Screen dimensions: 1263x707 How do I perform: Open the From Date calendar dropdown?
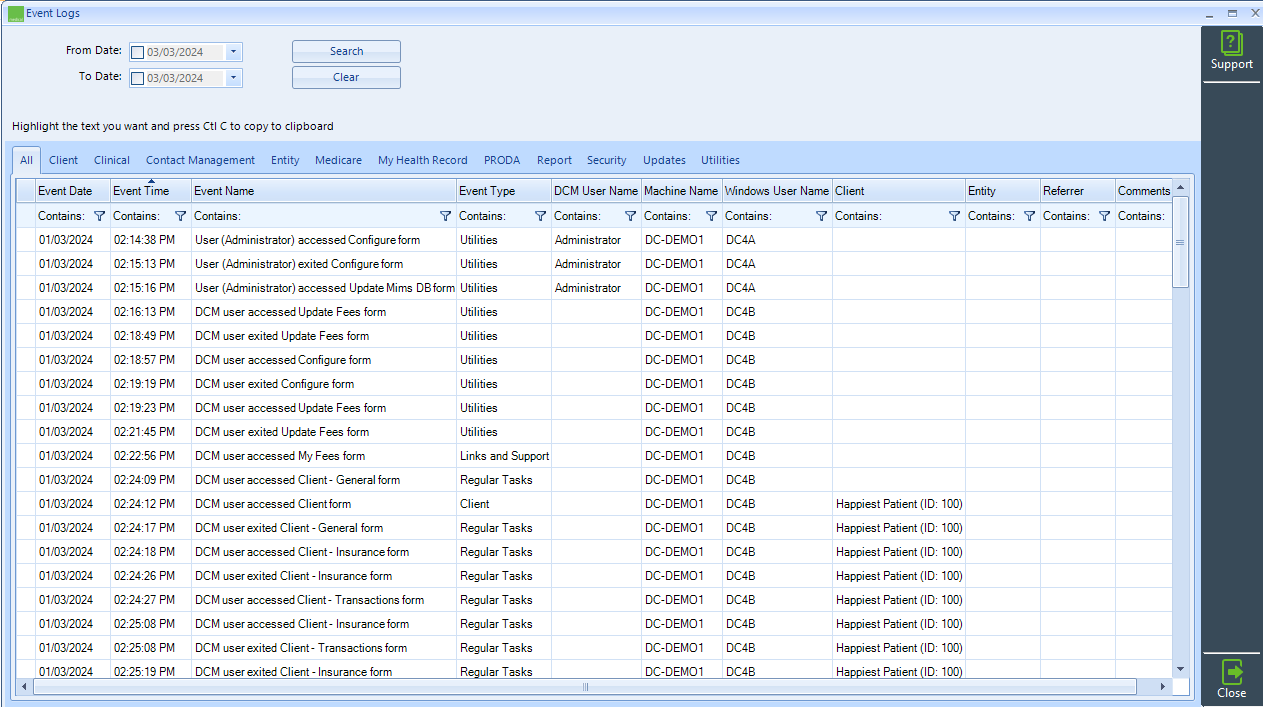point(233,51)
